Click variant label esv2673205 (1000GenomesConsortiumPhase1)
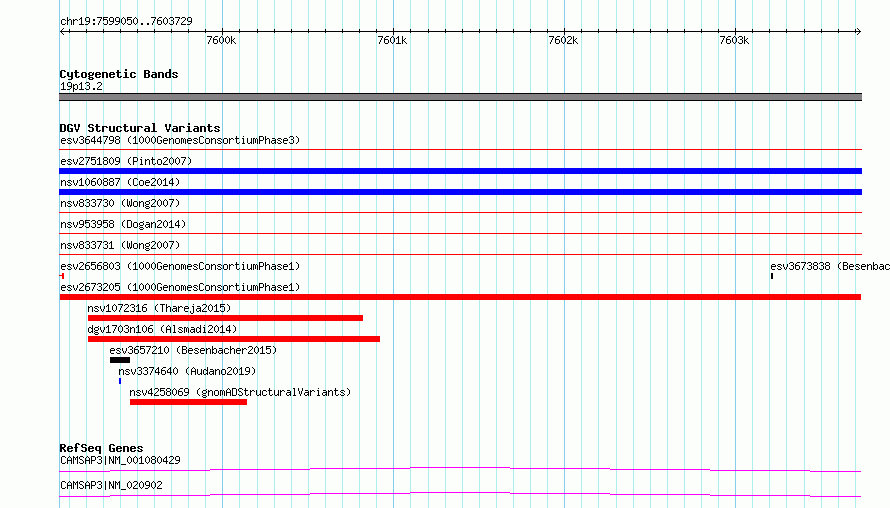This screenshot has height=508, width=890. coord(180,287)
